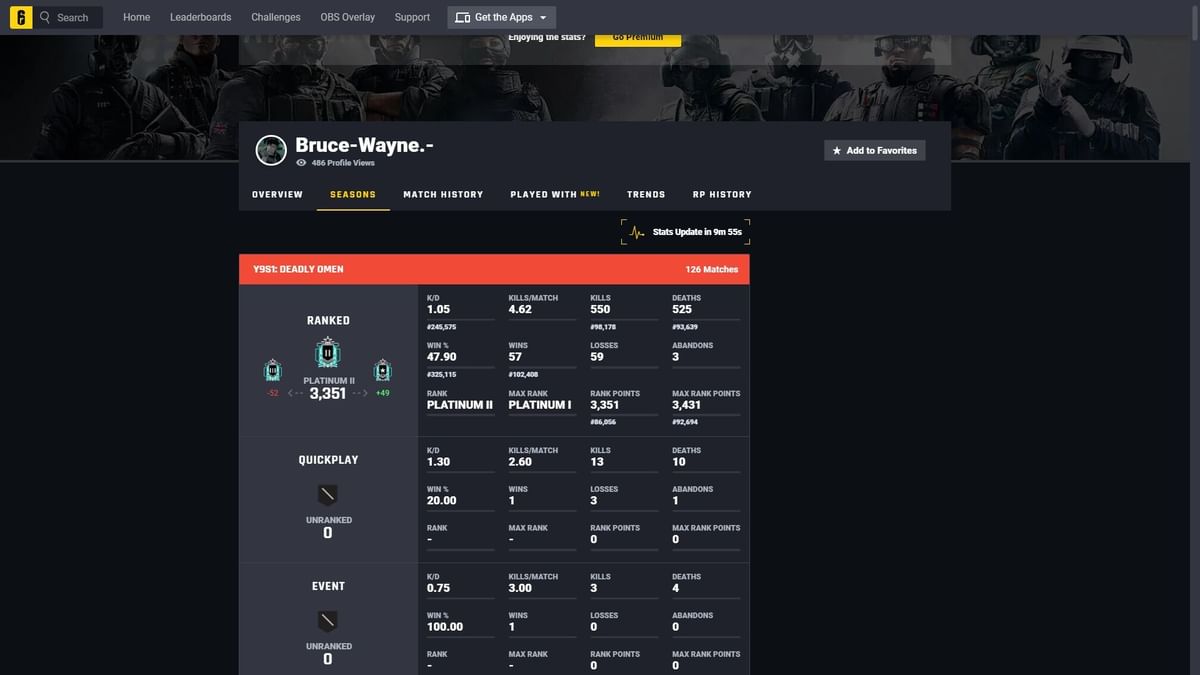Viewport: 1200px width, 675px height.
Task: Select the Platinum II rank badge
Action: tap(327, 352)
